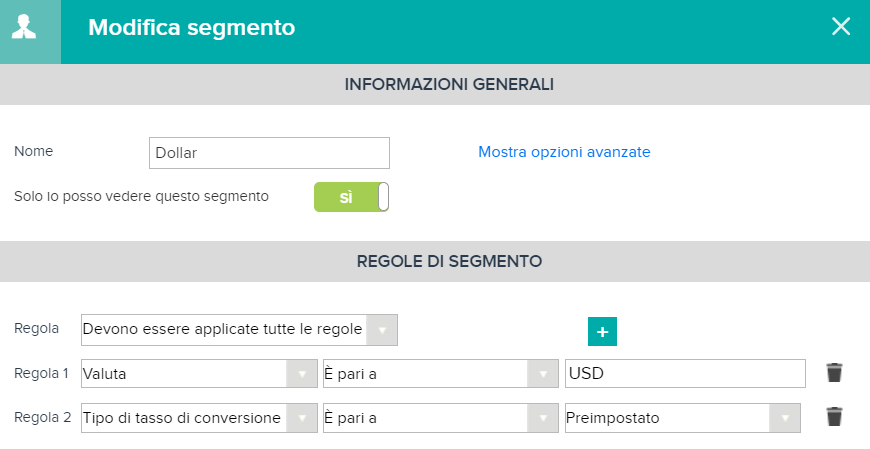
Task: Click the 'Regola 1' row label
Action: pyautogui.click(x=42, y=374)
